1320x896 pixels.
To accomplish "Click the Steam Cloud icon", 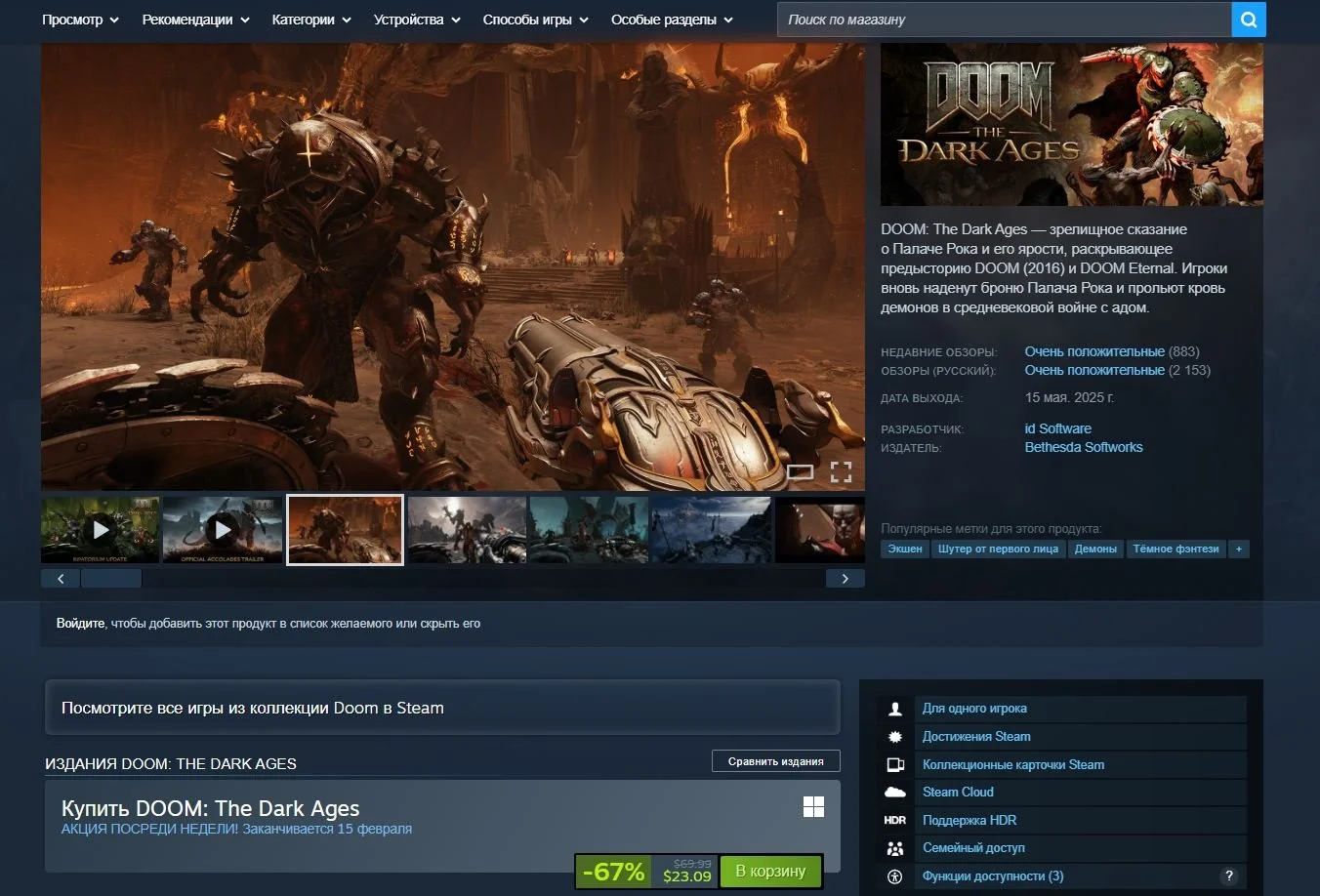I will [894, 793].
